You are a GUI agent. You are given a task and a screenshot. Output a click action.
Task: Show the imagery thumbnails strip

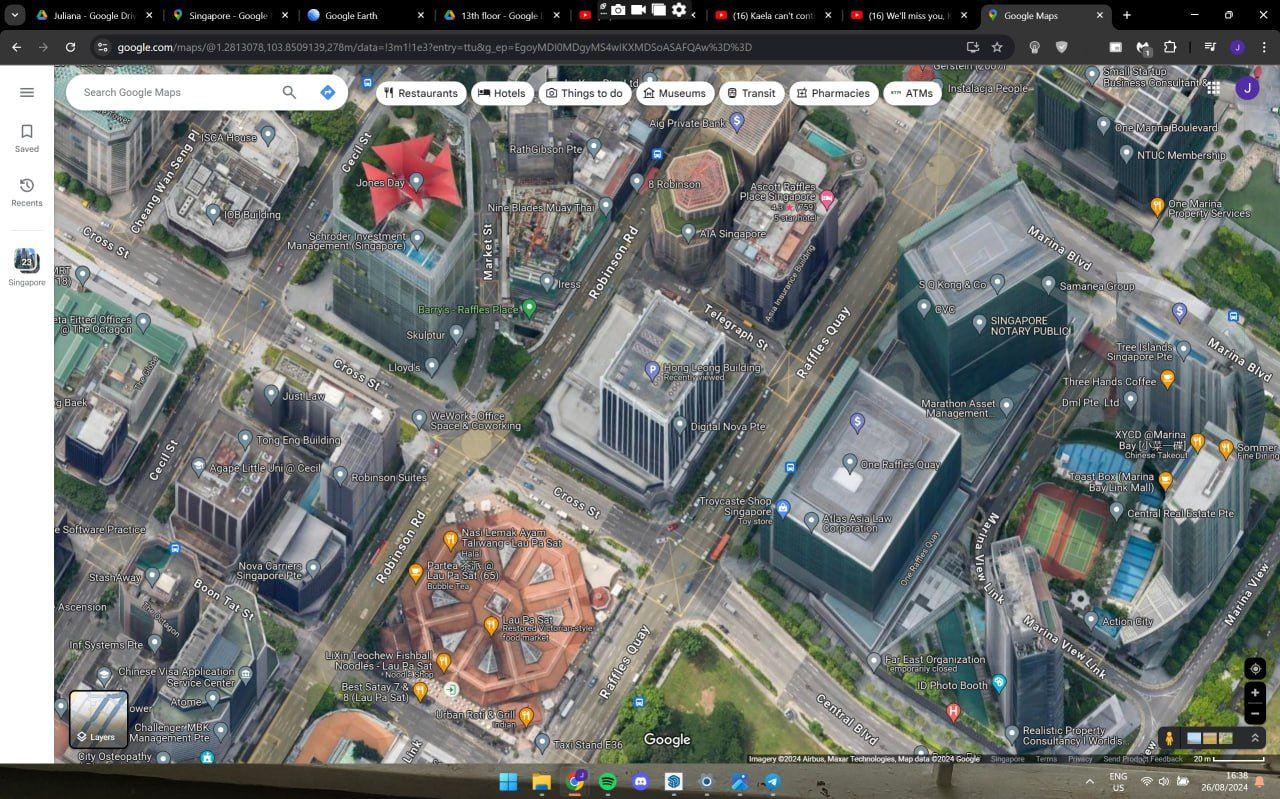1209,738
